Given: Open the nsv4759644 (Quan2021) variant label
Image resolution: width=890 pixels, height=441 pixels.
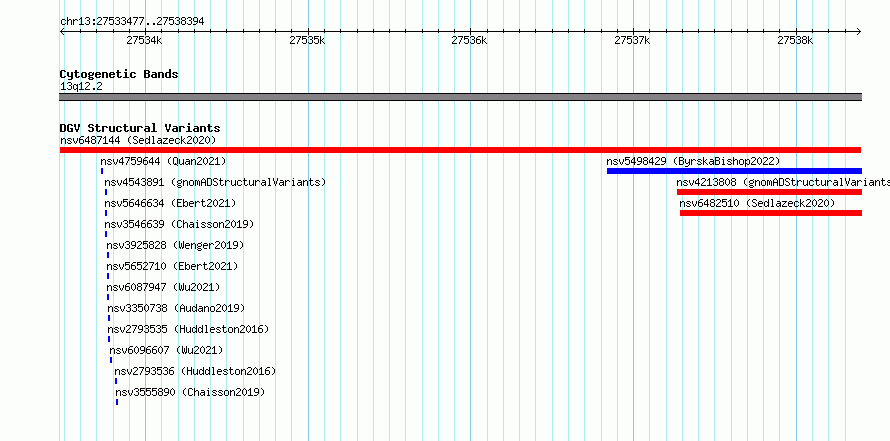Looking at the screenshot, I should tap(163, 161).
